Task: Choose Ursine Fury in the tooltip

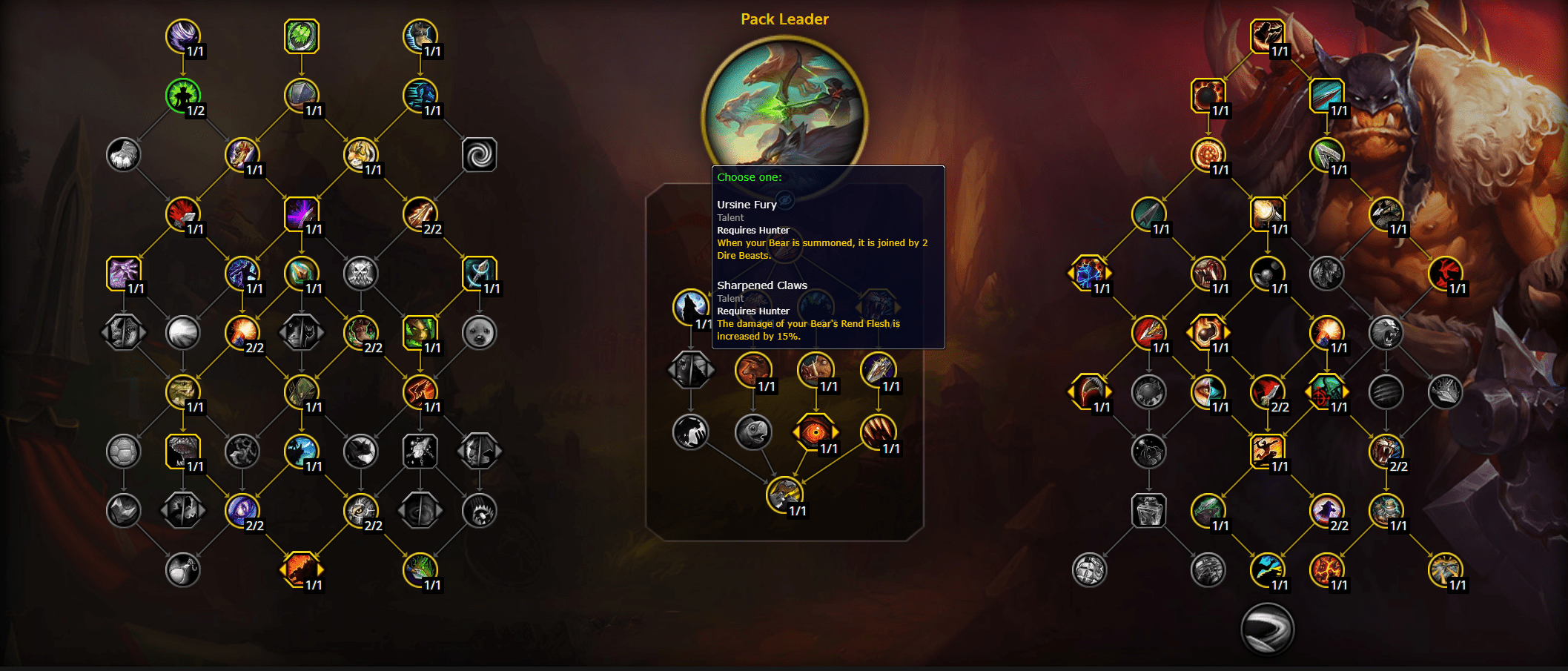Action: 747,205
